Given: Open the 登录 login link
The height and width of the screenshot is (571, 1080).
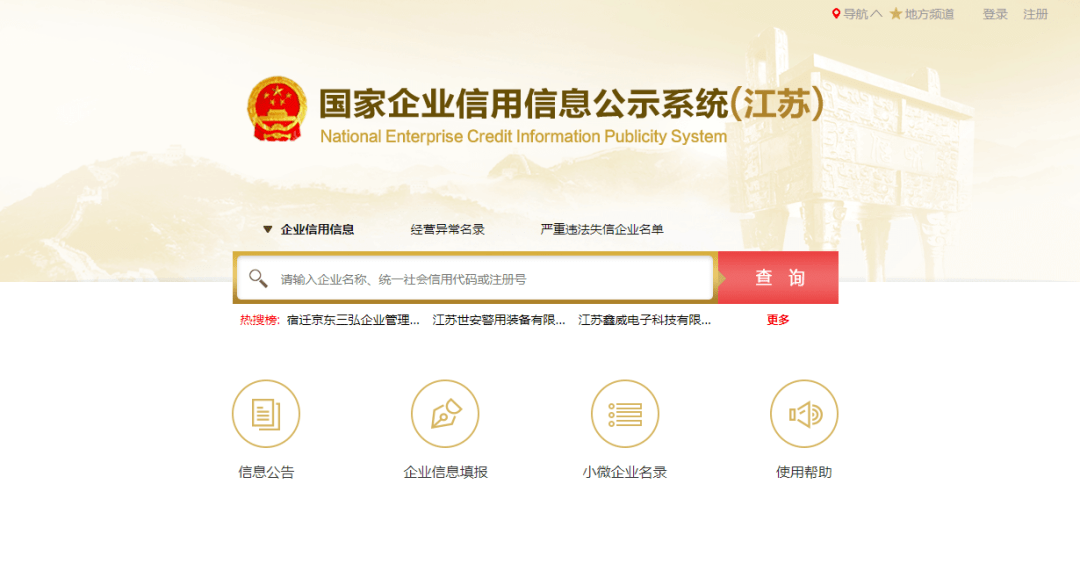Looking at the screenshot, I should (x=995, y=14).
